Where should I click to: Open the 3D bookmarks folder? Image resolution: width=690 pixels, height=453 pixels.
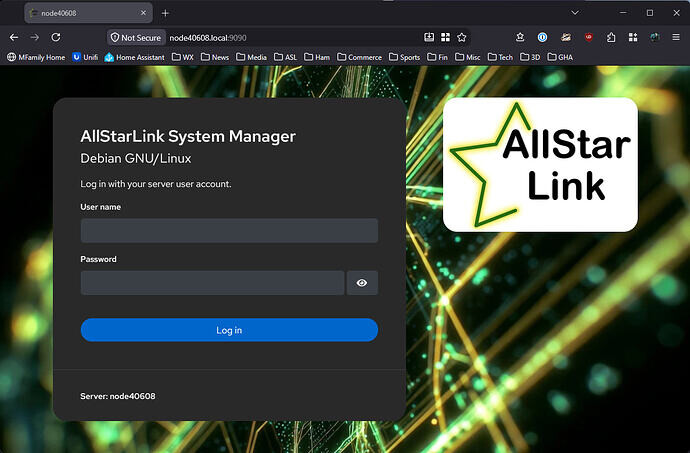[x=530, y=57]
